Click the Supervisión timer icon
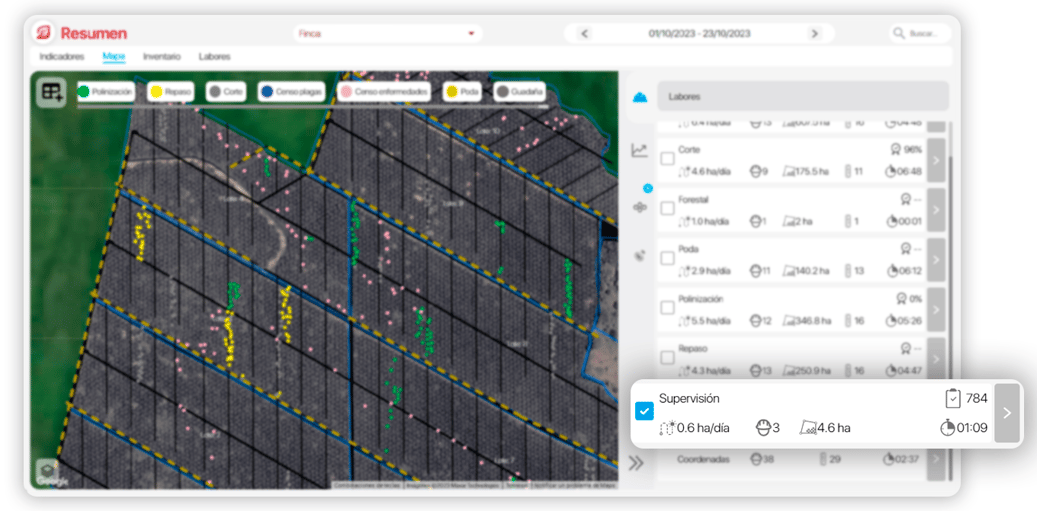 pos(947,428)
